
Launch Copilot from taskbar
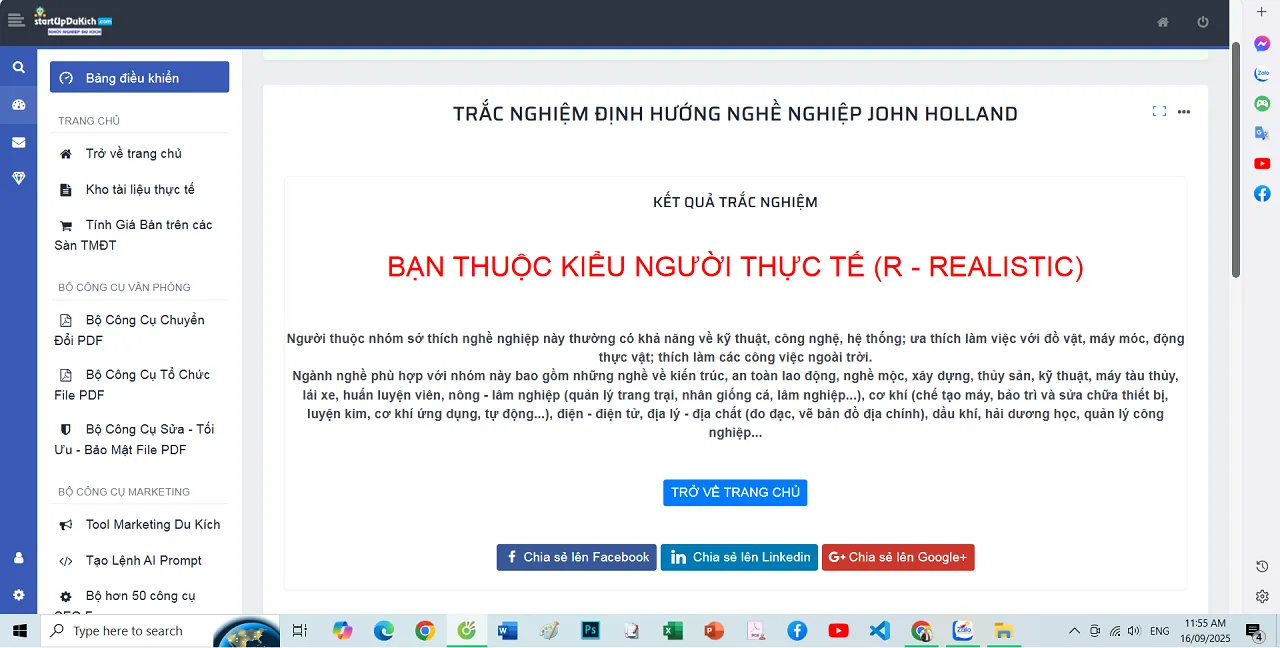click(343, 631)
